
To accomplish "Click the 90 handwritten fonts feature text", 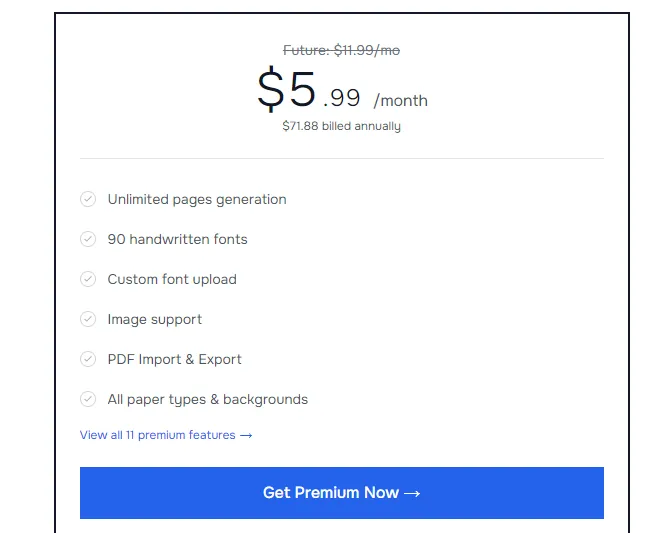I will [x=177, y=239].
